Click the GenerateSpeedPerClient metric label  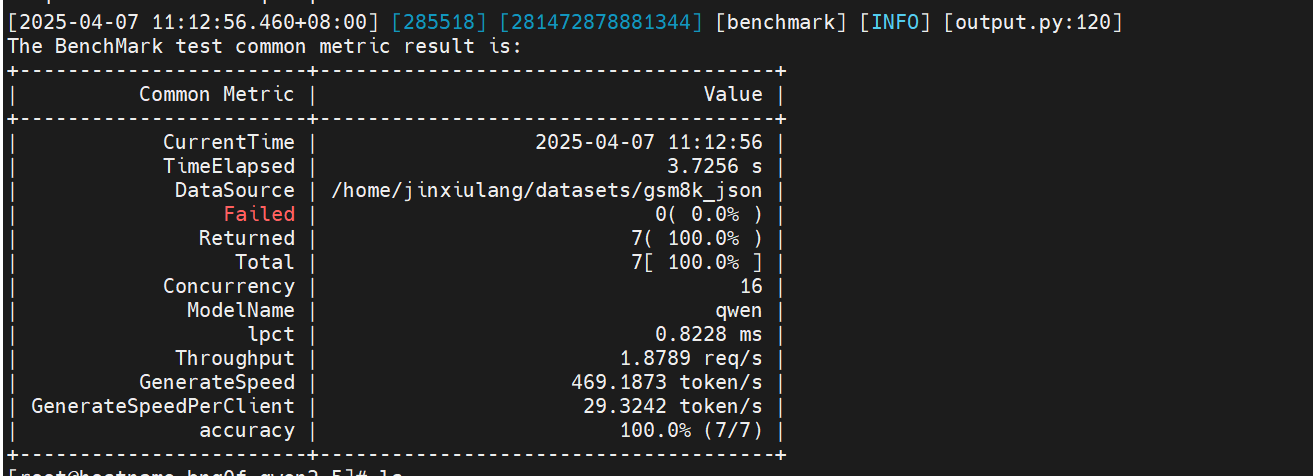click(163, 406)
